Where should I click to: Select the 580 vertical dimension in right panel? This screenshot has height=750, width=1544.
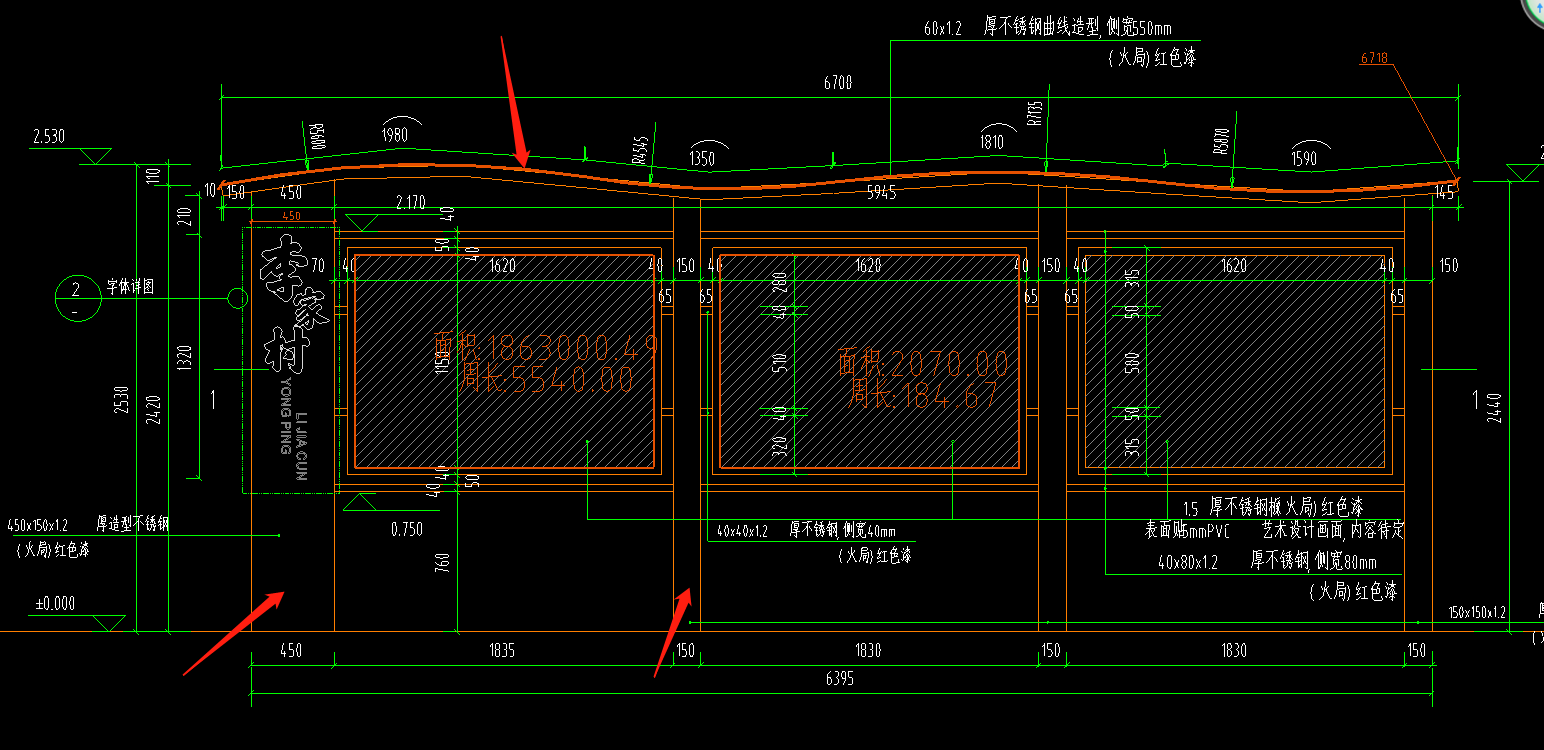click(x=1132, y=363)
